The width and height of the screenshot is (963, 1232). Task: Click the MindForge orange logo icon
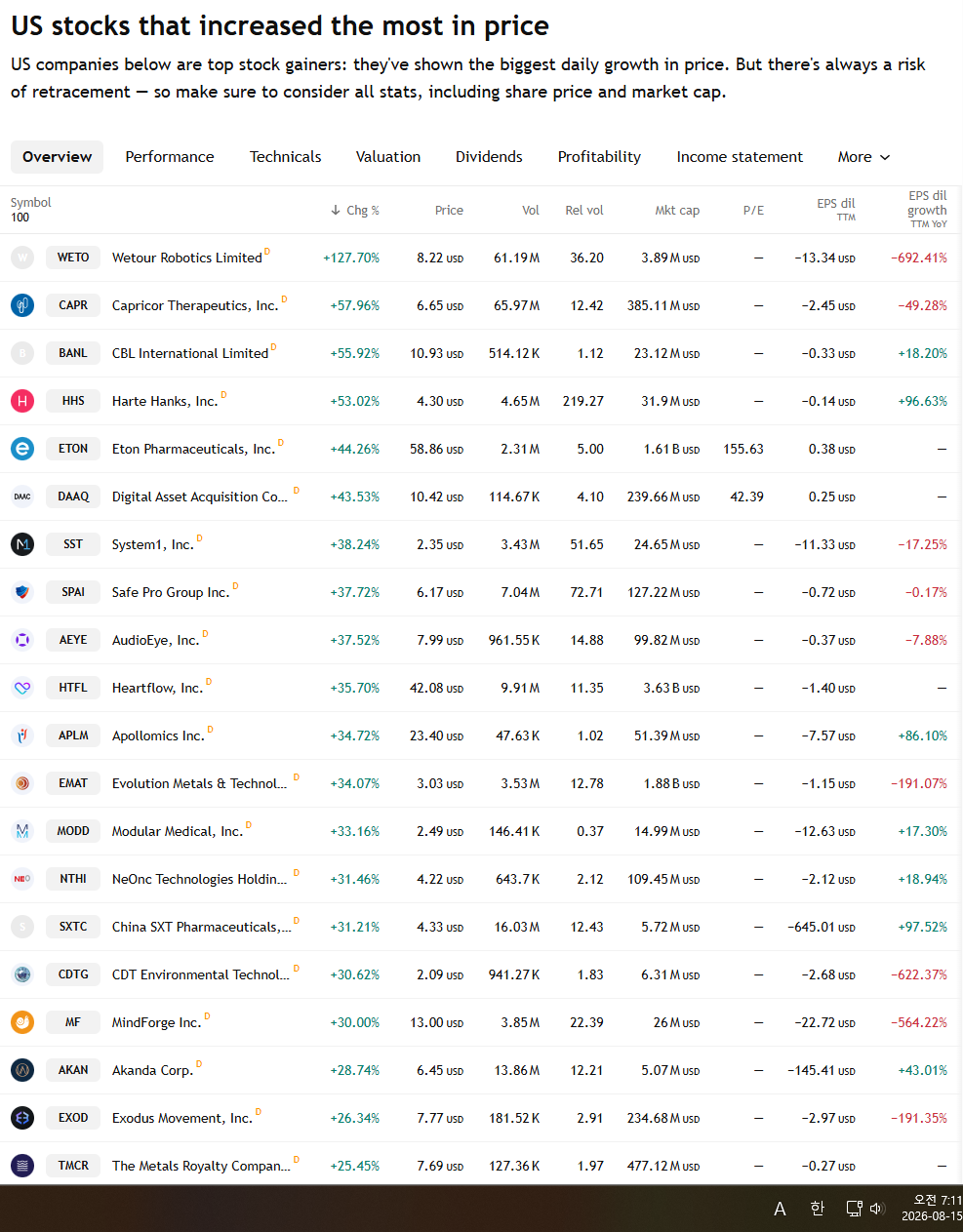point(22,1022)
